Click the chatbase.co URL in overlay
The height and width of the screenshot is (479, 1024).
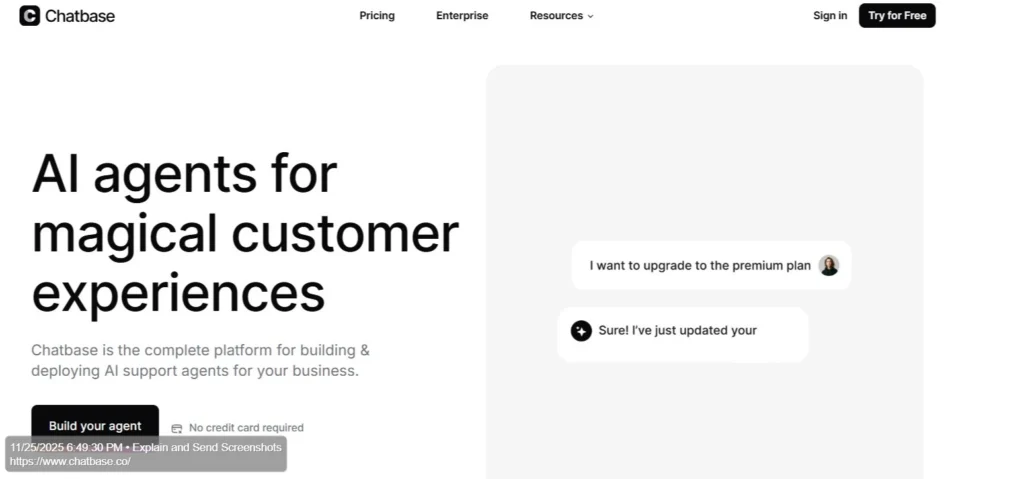point(70,462)
